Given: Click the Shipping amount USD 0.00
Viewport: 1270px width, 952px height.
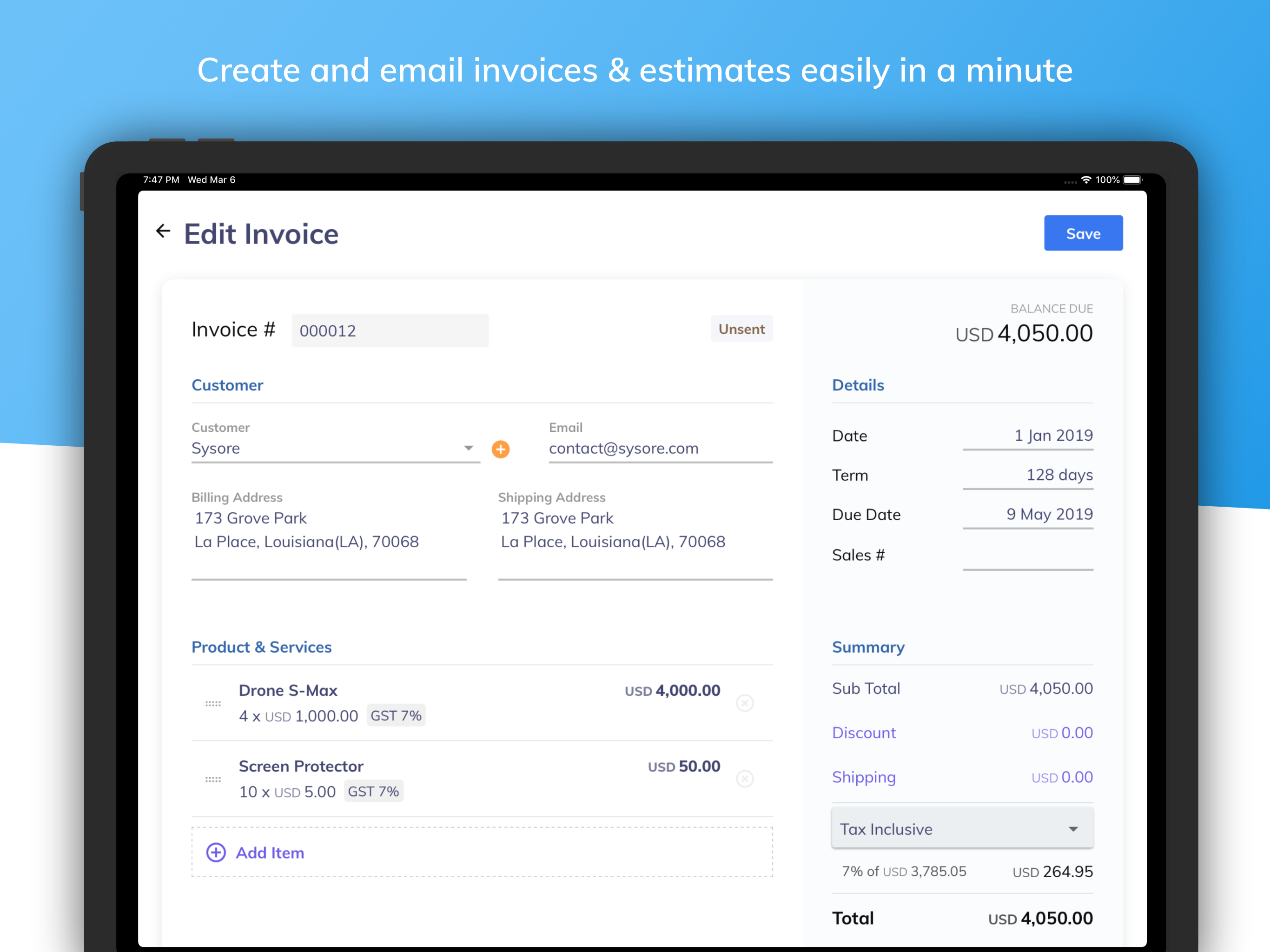Looking at the screenshot, I should (x=1062, y=777).
